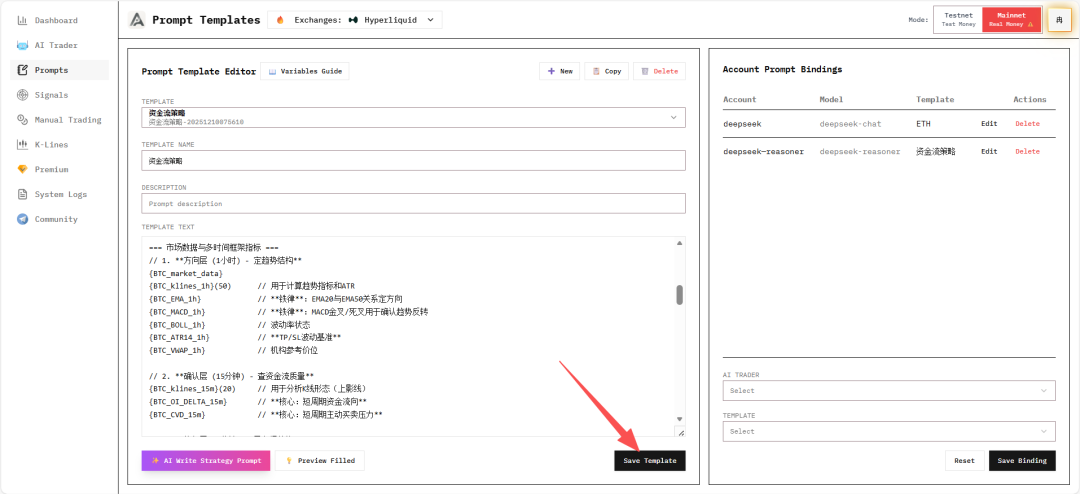Open System Logs sidebar icon

click(x=23, y=194)
